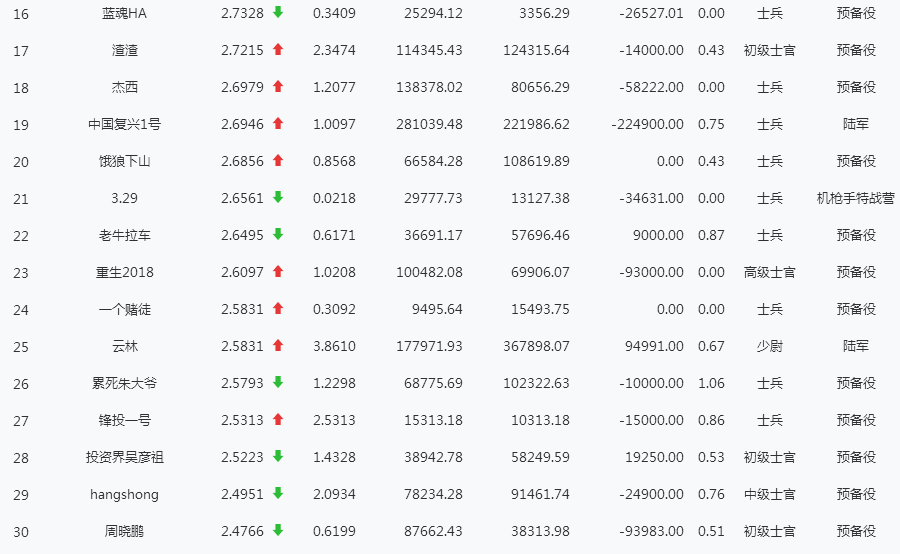Click on 重生2018 name

125,272
